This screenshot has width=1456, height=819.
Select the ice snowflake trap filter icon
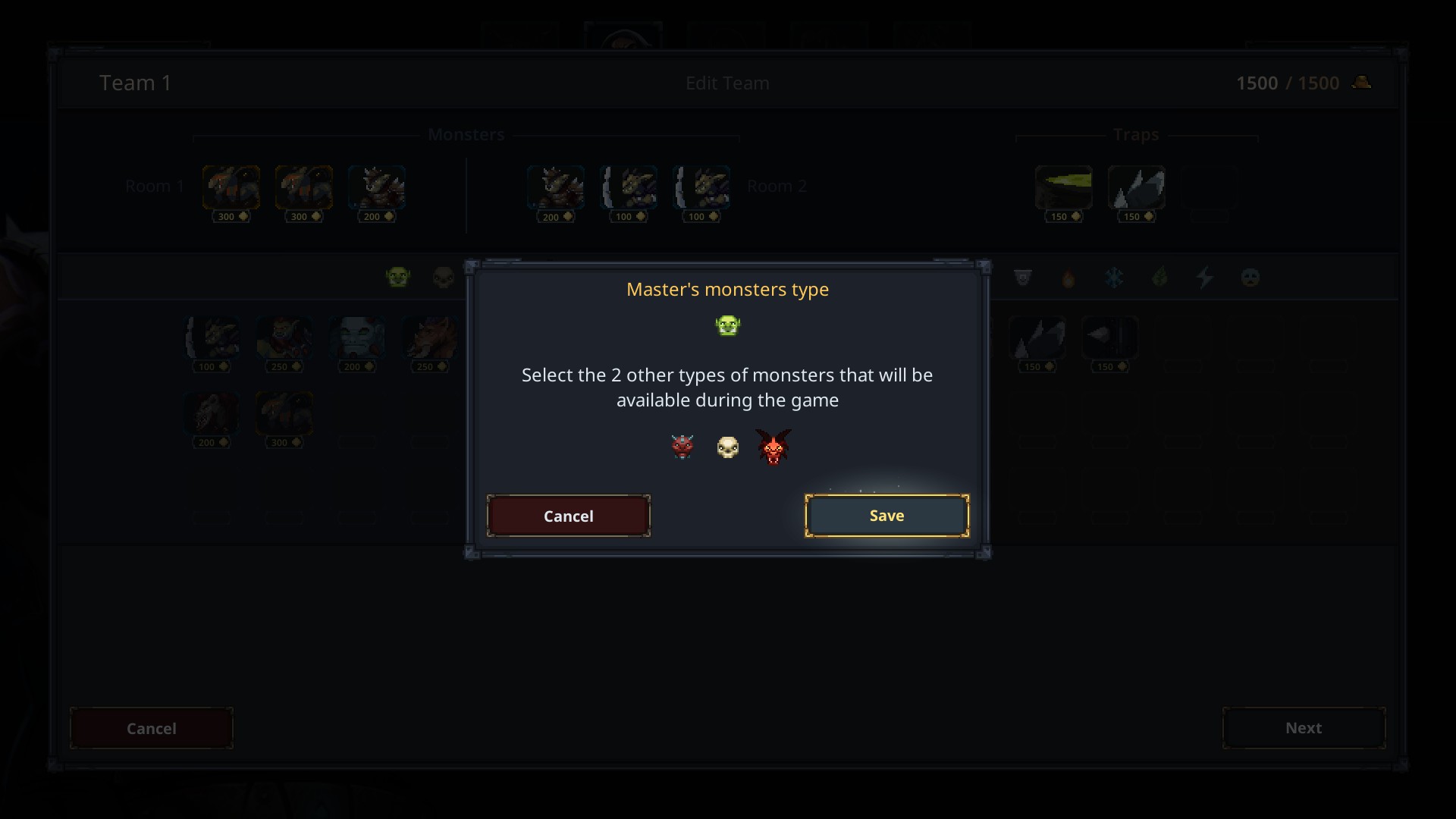pos(1114,278)
